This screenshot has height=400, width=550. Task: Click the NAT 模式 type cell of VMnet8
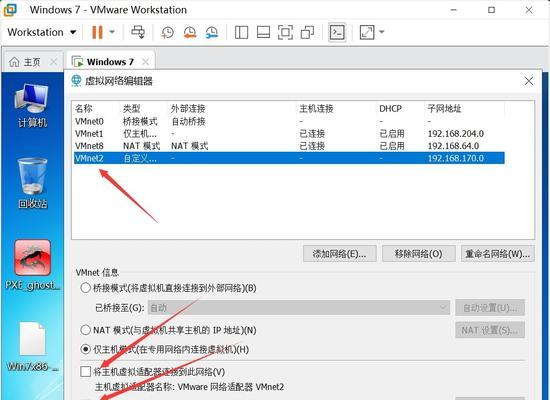tap(141, 146)
